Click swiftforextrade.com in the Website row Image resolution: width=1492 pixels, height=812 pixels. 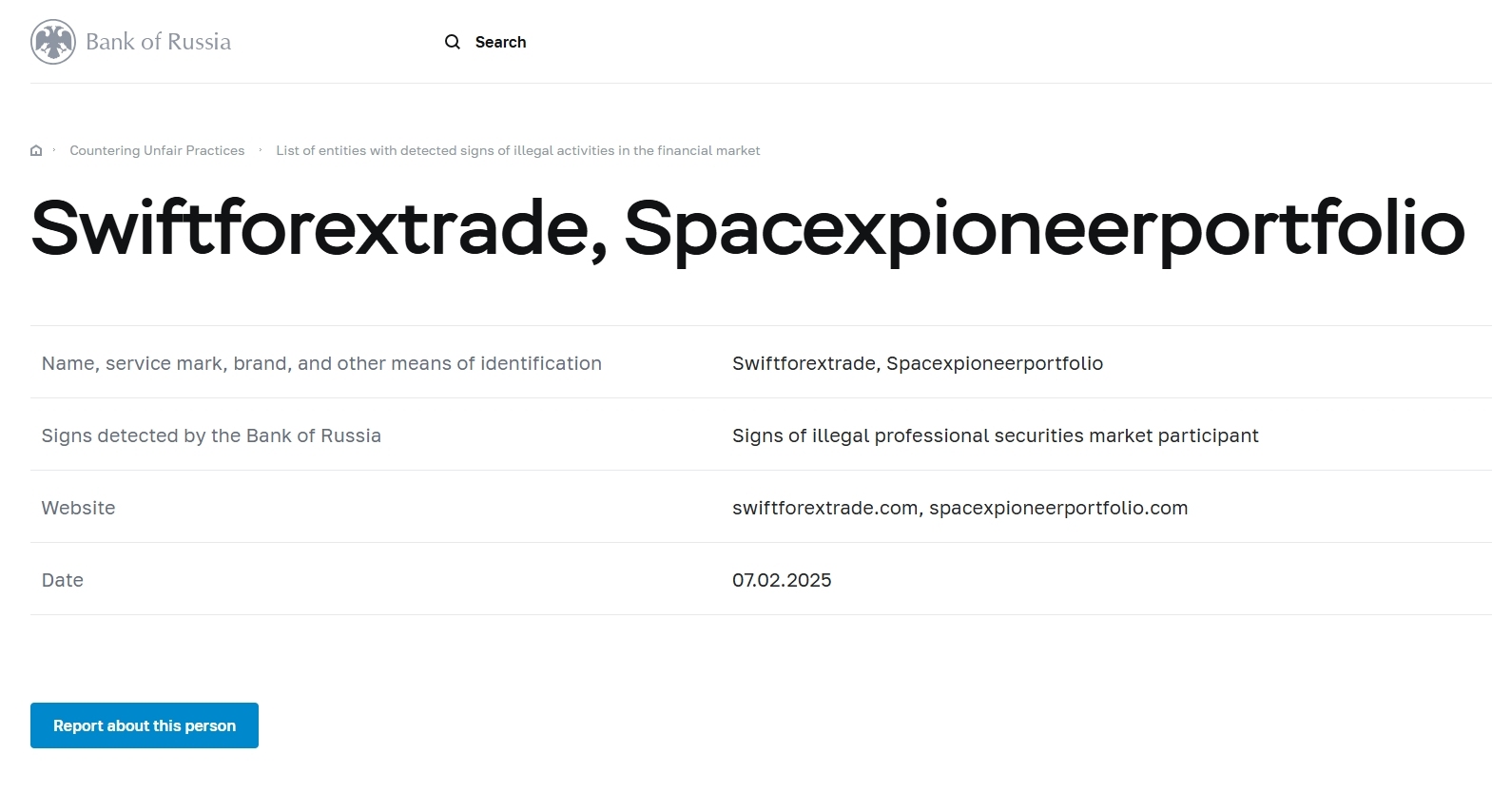(824, 508)
